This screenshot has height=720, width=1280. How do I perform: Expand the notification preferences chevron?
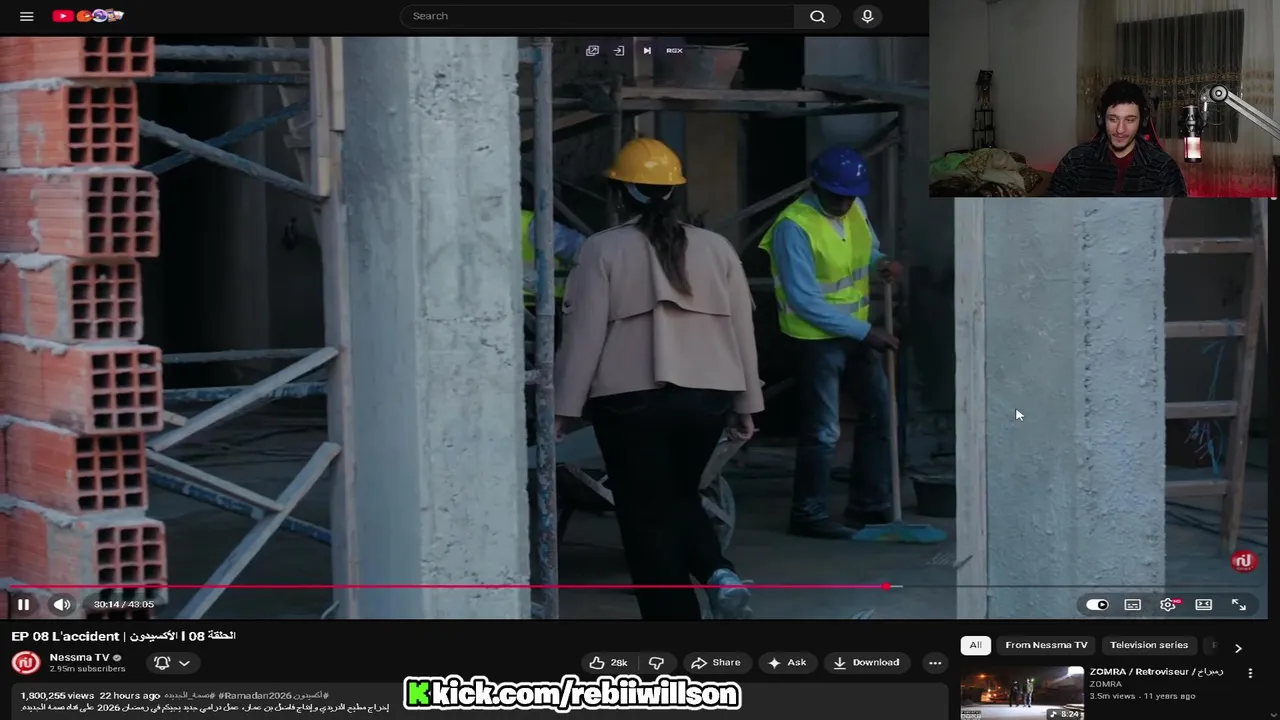point(184,662)
